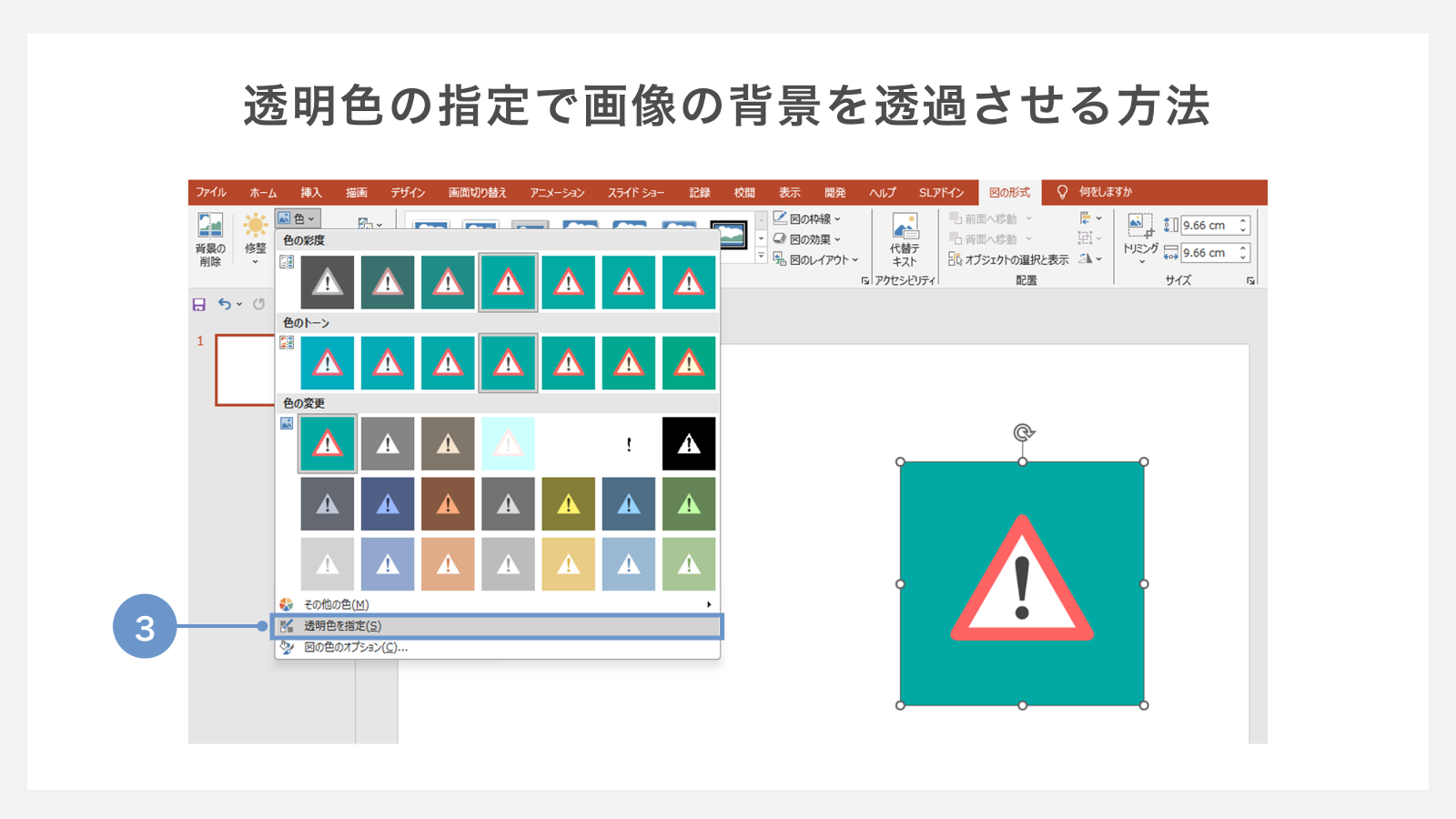Select the dark green recolor swatch
The image size is (1456, 819).
tap(689, 504)
